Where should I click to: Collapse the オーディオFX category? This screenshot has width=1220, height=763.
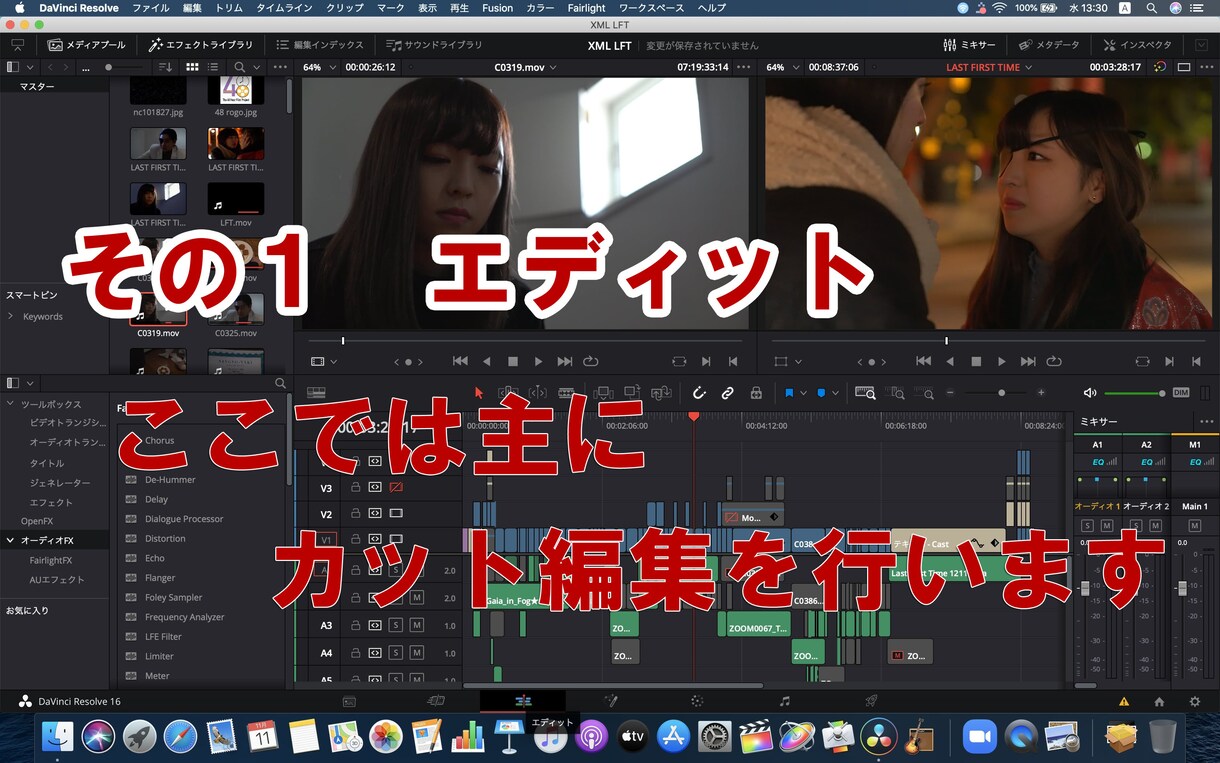11,540
